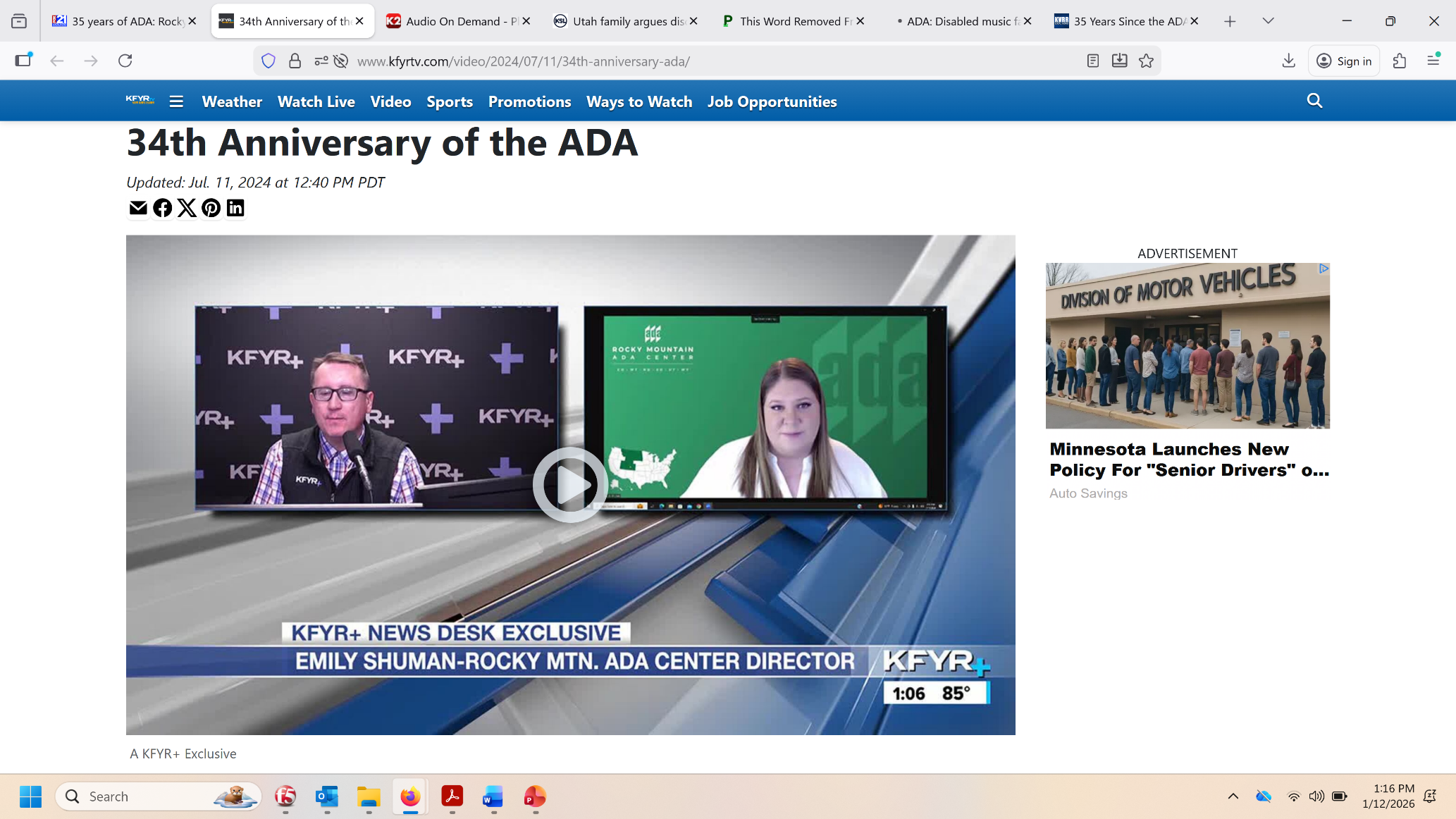Reload the current page

click(x=125, y=61)
